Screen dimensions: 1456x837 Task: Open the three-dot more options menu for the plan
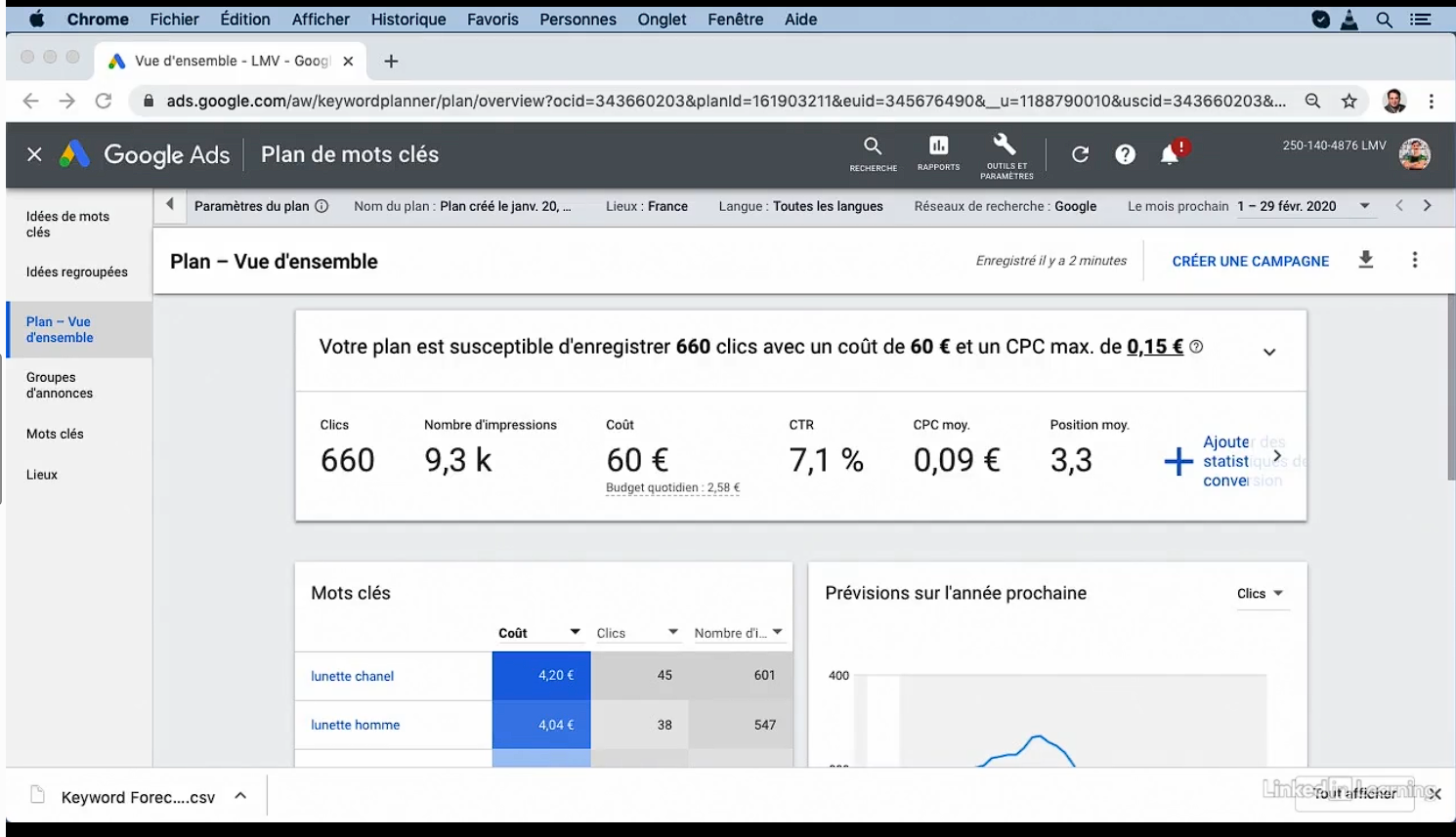[x=1414, y=260]
